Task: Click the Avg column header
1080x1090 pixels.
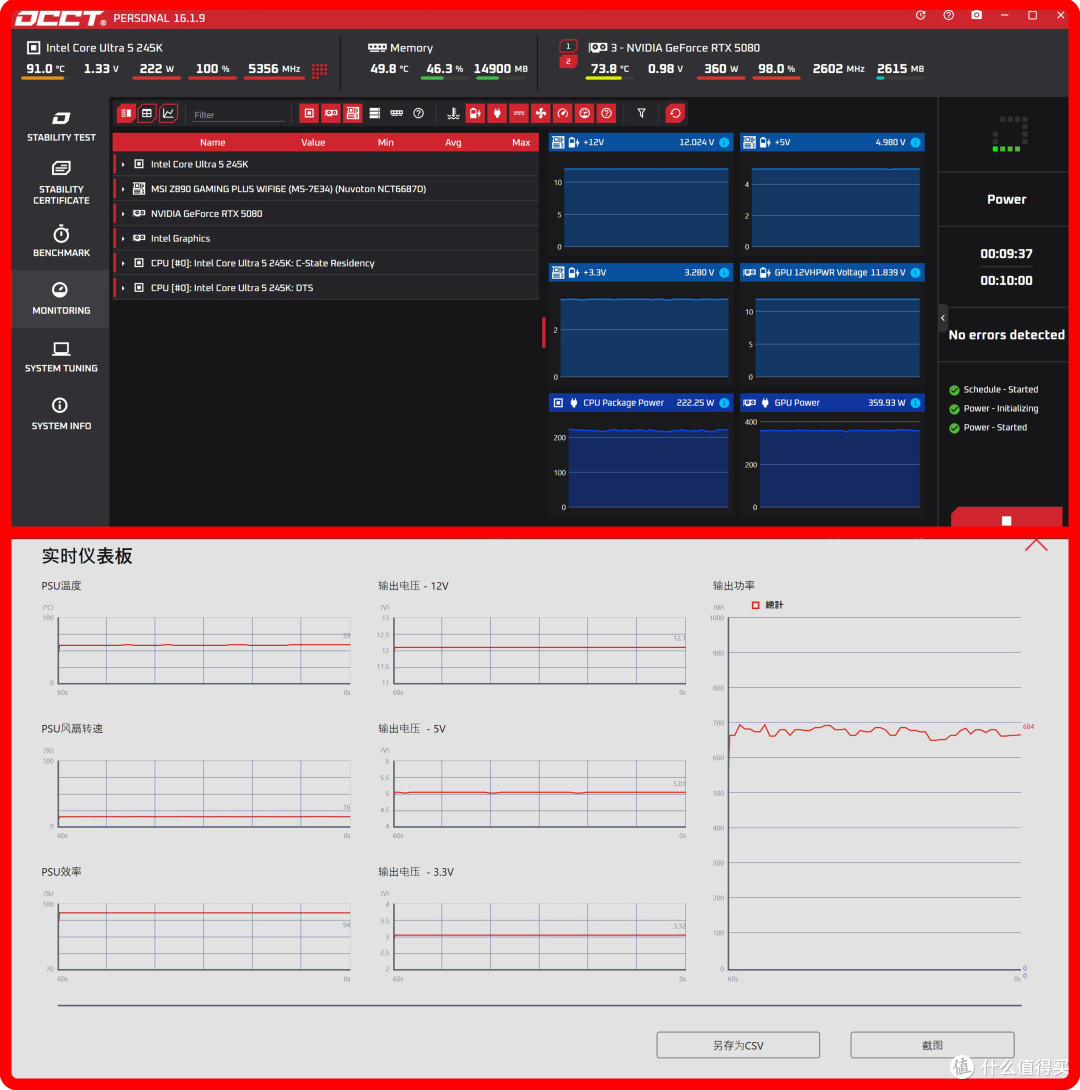Action: 453,143
